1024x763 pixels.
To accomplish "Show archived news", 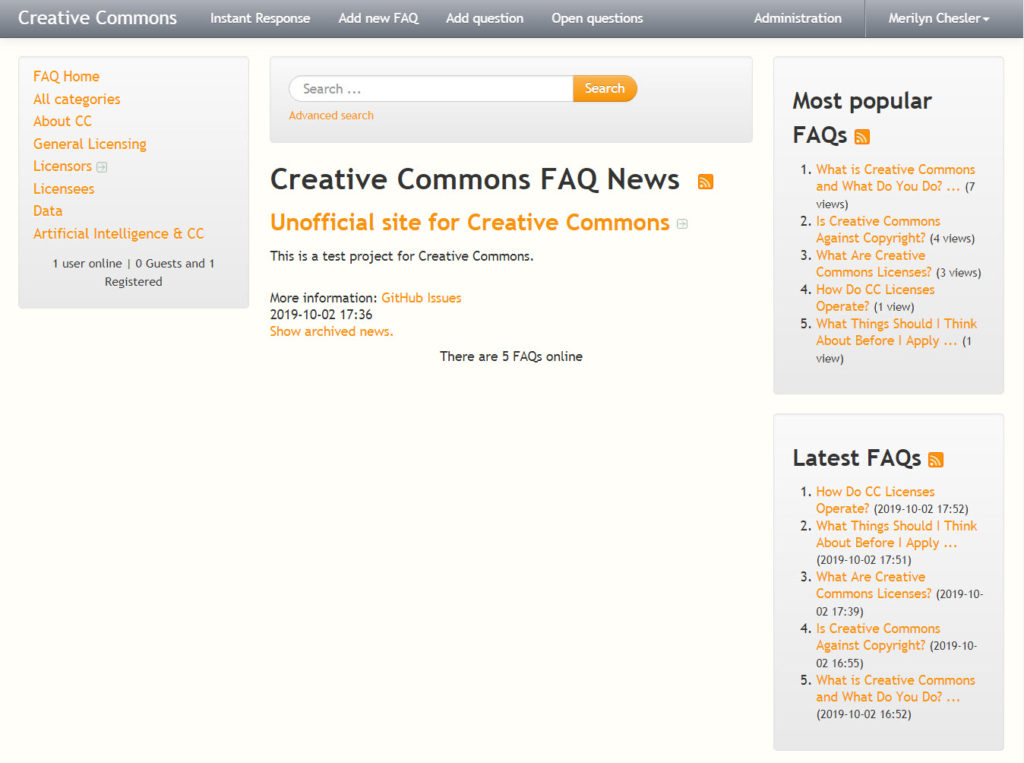I will pyautogui.click(x=331, y=332).
